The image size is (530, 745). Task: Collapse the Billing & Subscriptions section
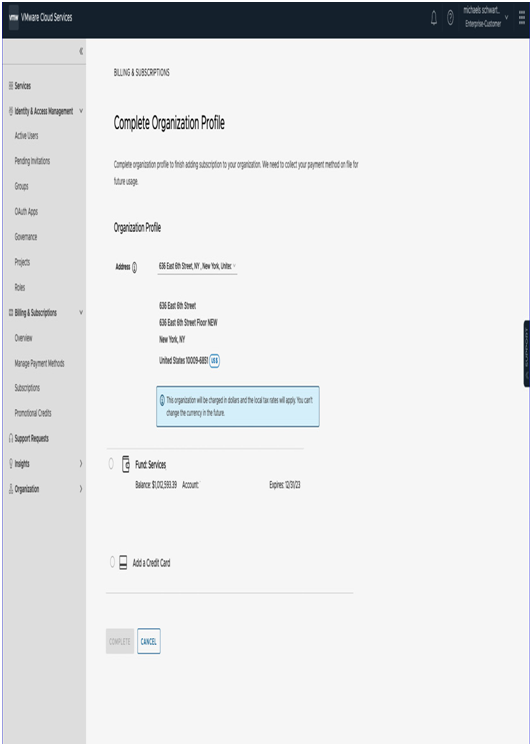tap(81, 312)
